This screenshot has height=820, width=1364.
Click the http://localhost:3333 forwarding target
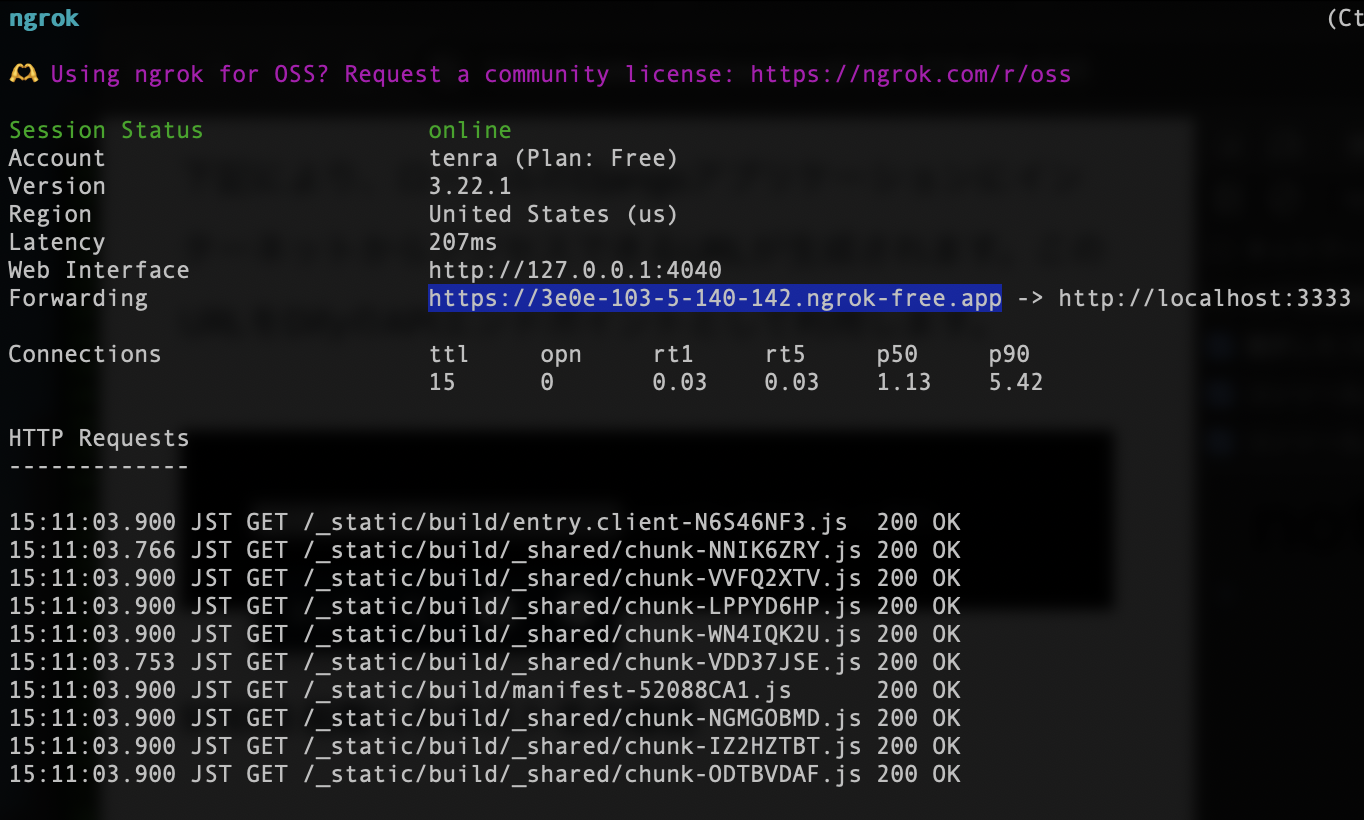point(1205,298)
